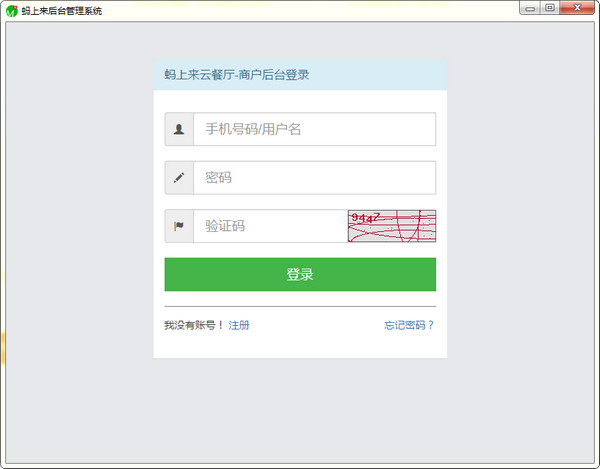Viewport: 600px width, 469px height.
Task: Click the pencil icon beside password field
Action: coord(179,178)
